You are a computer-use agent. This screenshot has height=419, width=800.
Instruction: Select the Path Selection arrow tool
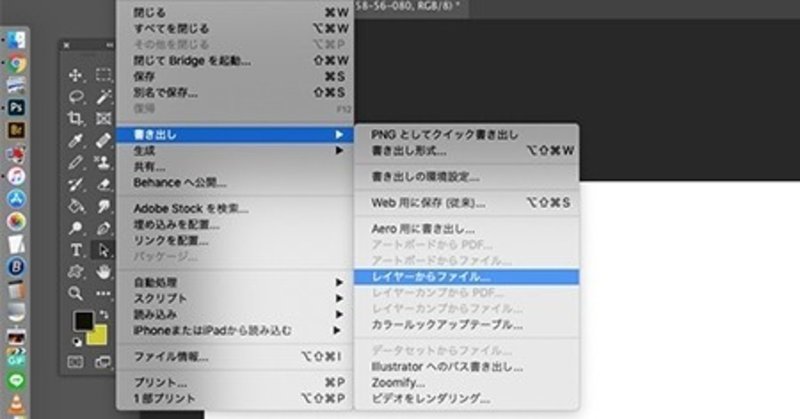click(104, 250)
